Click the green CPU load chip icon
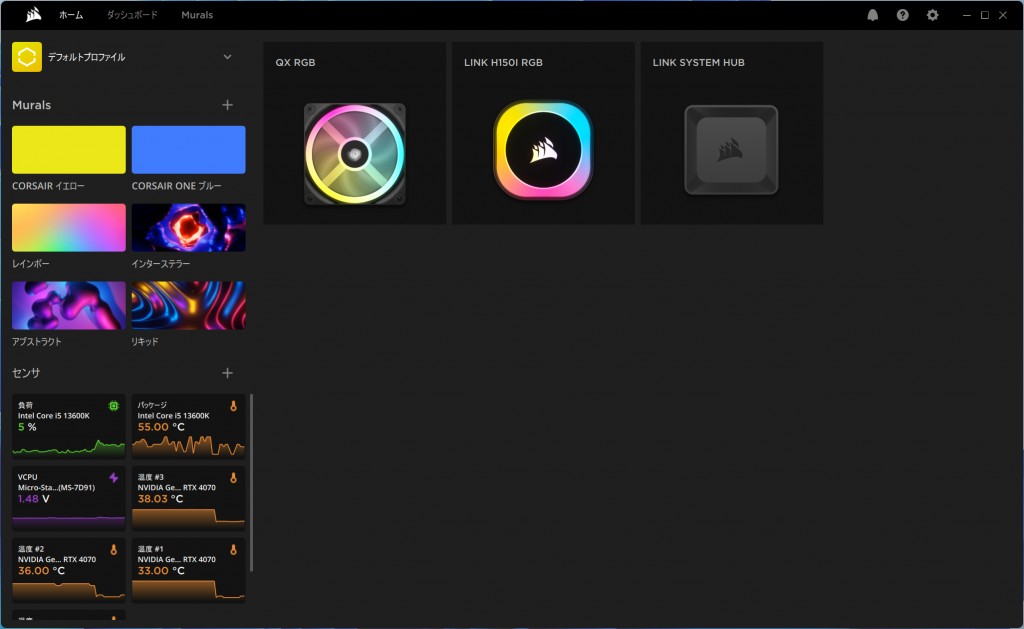The height and width of the screenshot is (629, 1024). point(114,406)
